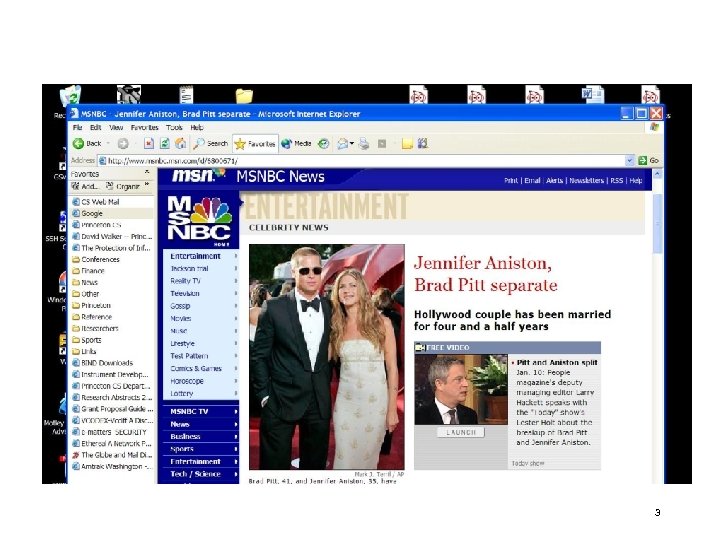Open BIND Downloads favorite
Screen dimensions: 720x540
tap(103, 363)
